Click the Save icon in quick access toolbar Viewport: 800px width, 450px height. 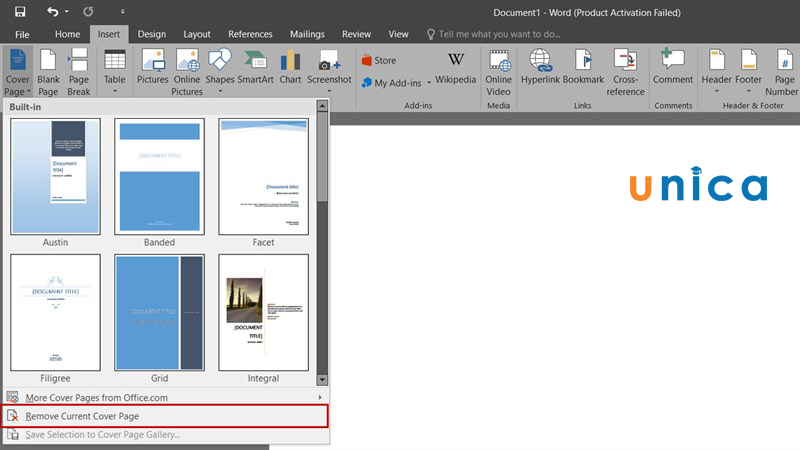point(20,11)
